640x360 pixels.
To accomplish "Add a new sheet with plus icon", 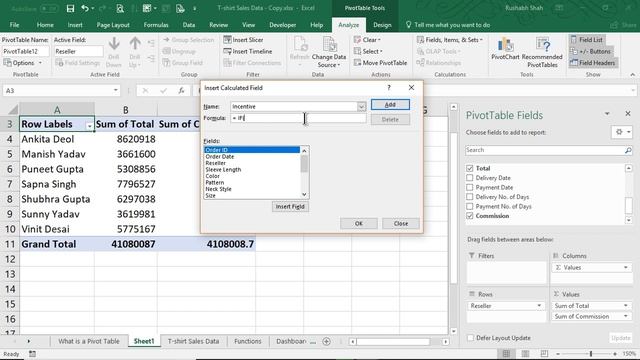I will [x=327, y=341].
